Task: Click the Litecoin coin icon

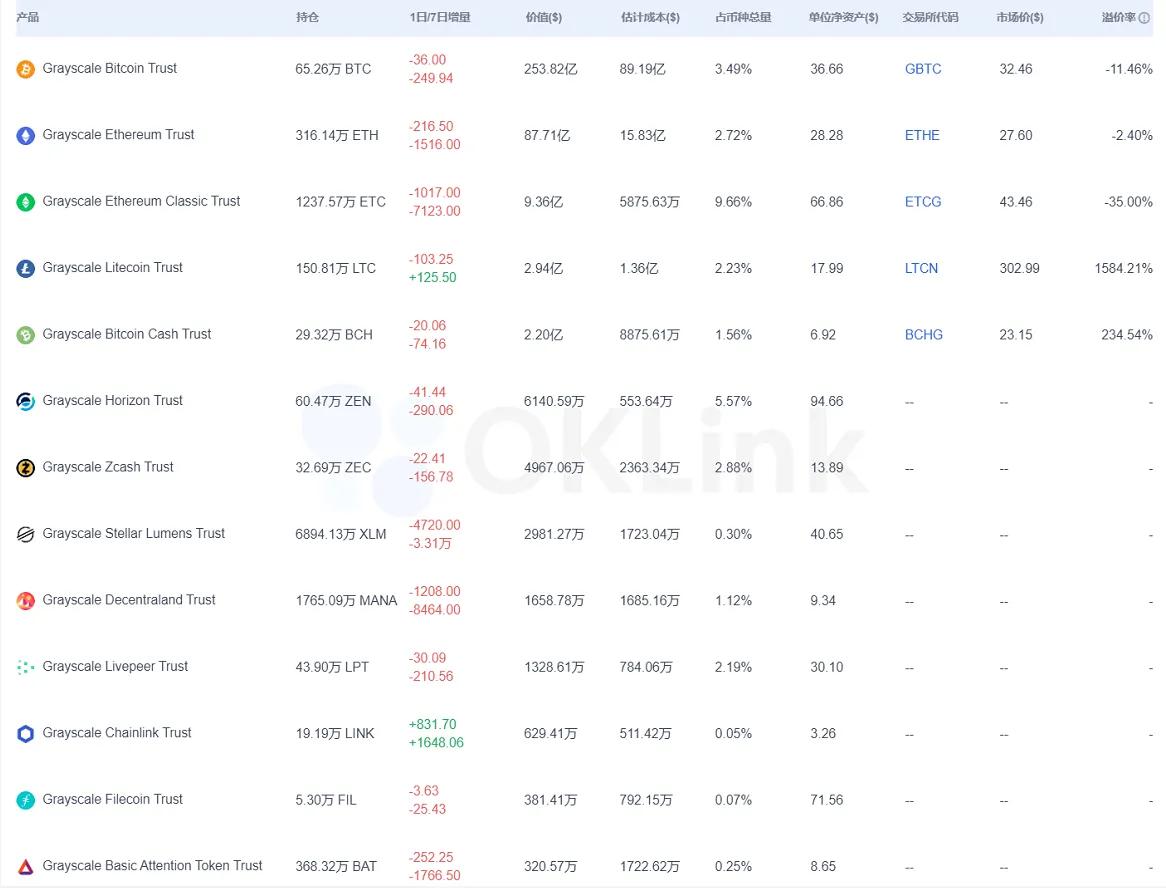Action: [x=25, y=268]
